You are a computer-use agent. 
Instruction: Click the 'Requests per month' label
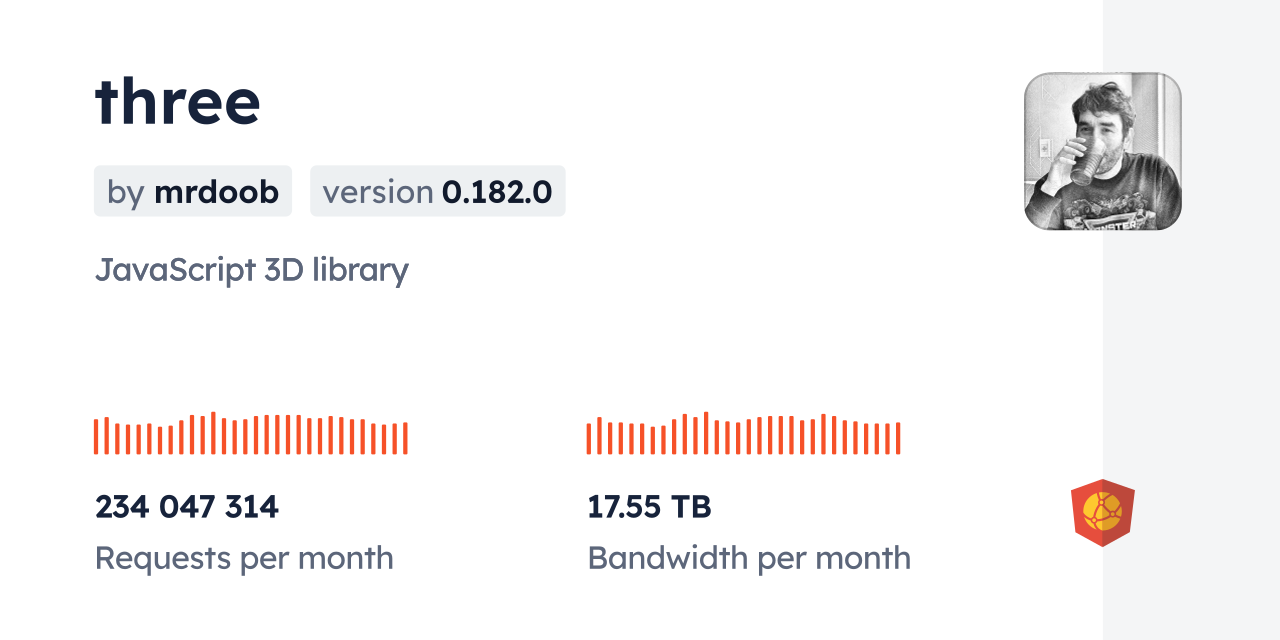pyautogui.click(x=244, y=558)
